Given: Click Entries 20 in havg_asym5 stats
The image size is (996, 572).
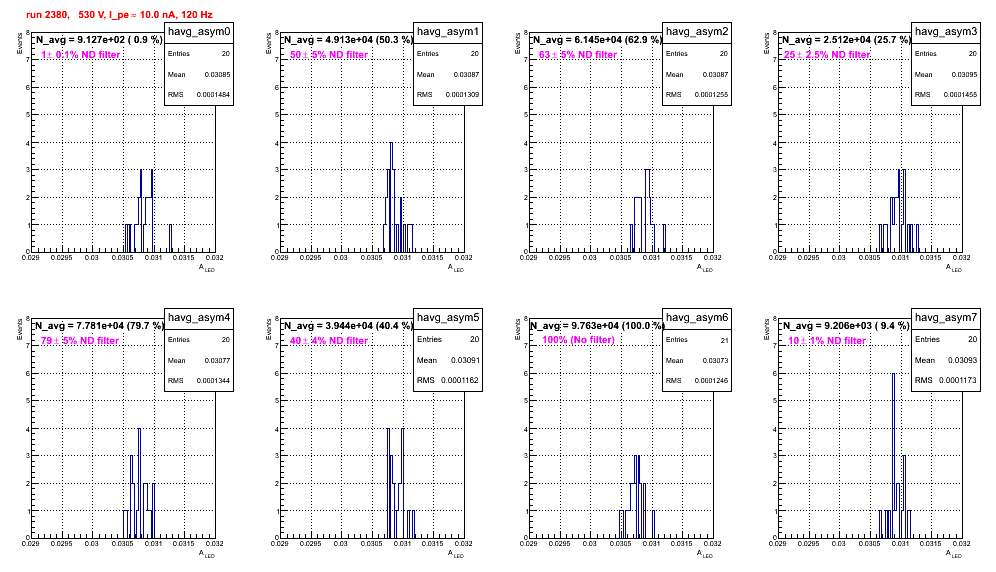Looking at the screenshot, I should tap(448, 339).
